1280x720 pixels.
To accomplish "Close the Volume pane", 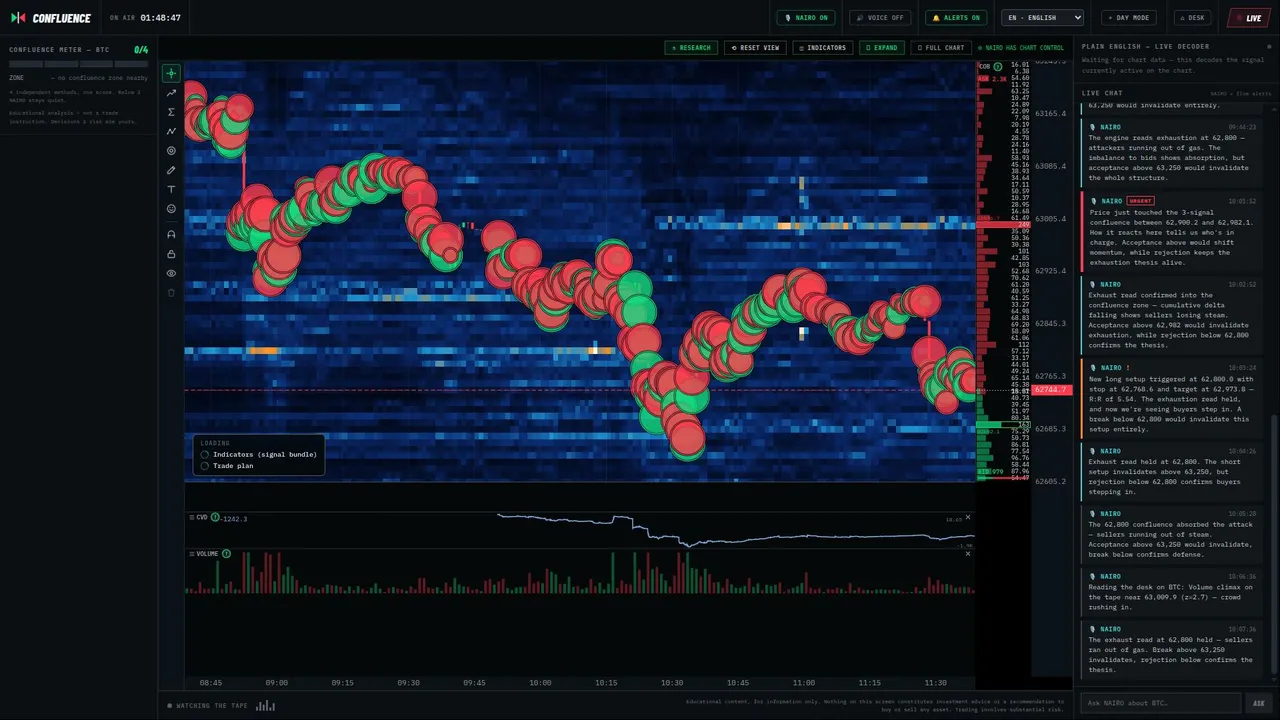I will point(967,553).
